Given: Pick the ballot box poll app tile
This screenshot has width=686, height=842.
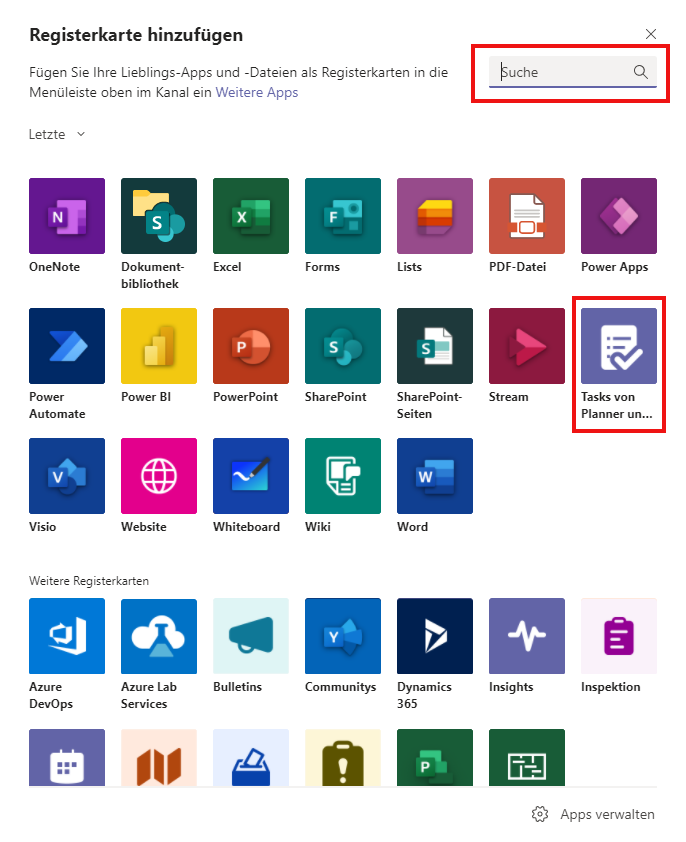Looking at the screenshot, I should click(x=251, y=758).
